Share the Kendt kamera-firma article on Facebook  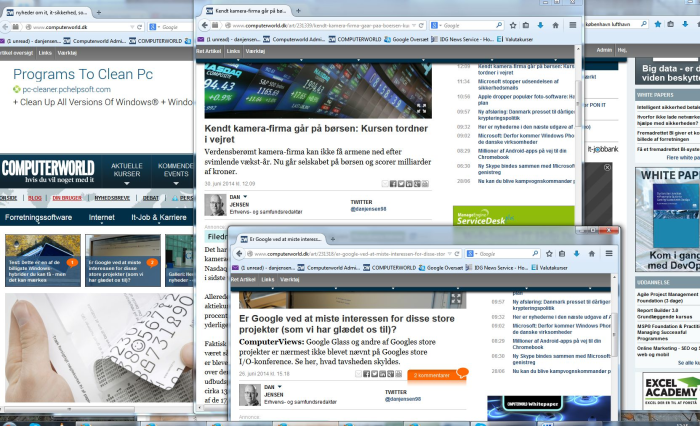[x=393, y=184]
